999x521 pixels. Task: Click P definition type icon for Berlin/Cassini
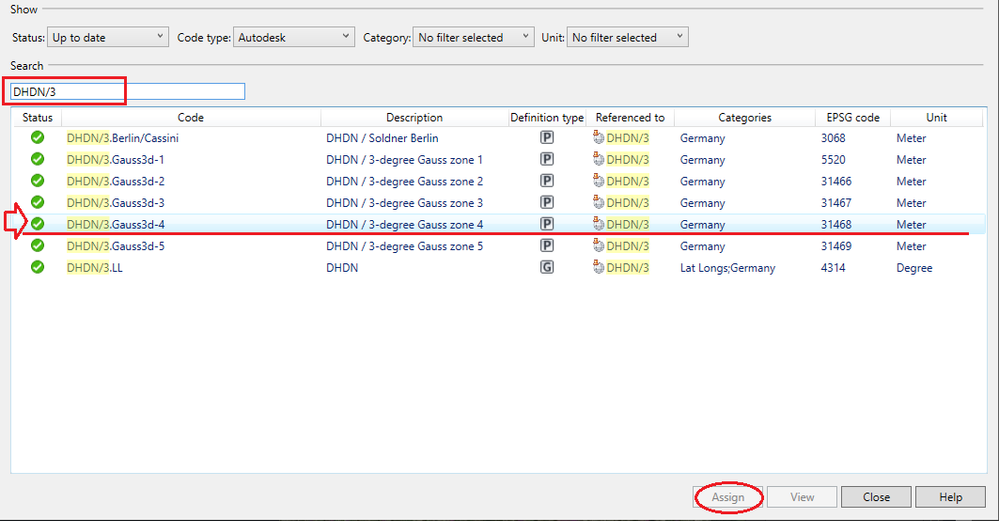pos(547,138)
